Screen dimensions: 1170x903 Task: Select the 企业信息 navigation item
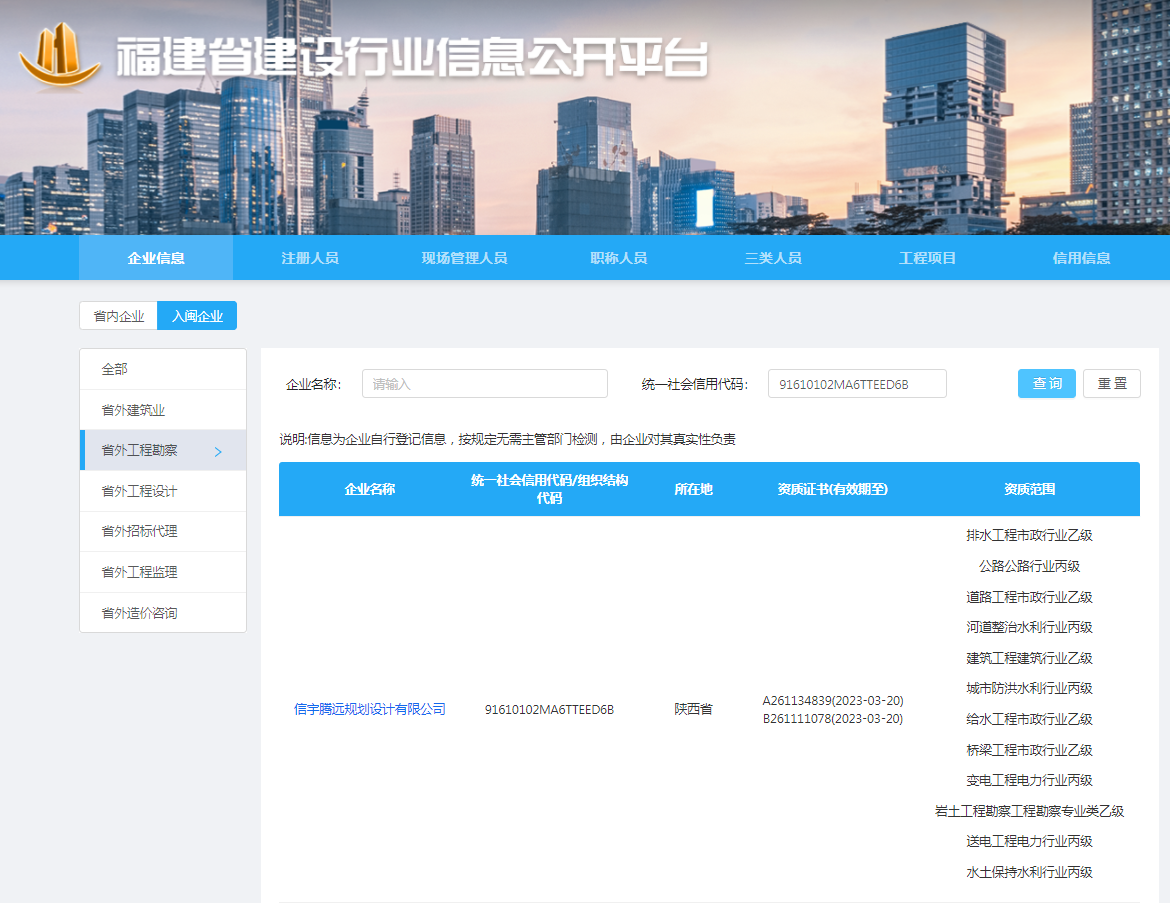pyautogui.click(x=155, y=257)
